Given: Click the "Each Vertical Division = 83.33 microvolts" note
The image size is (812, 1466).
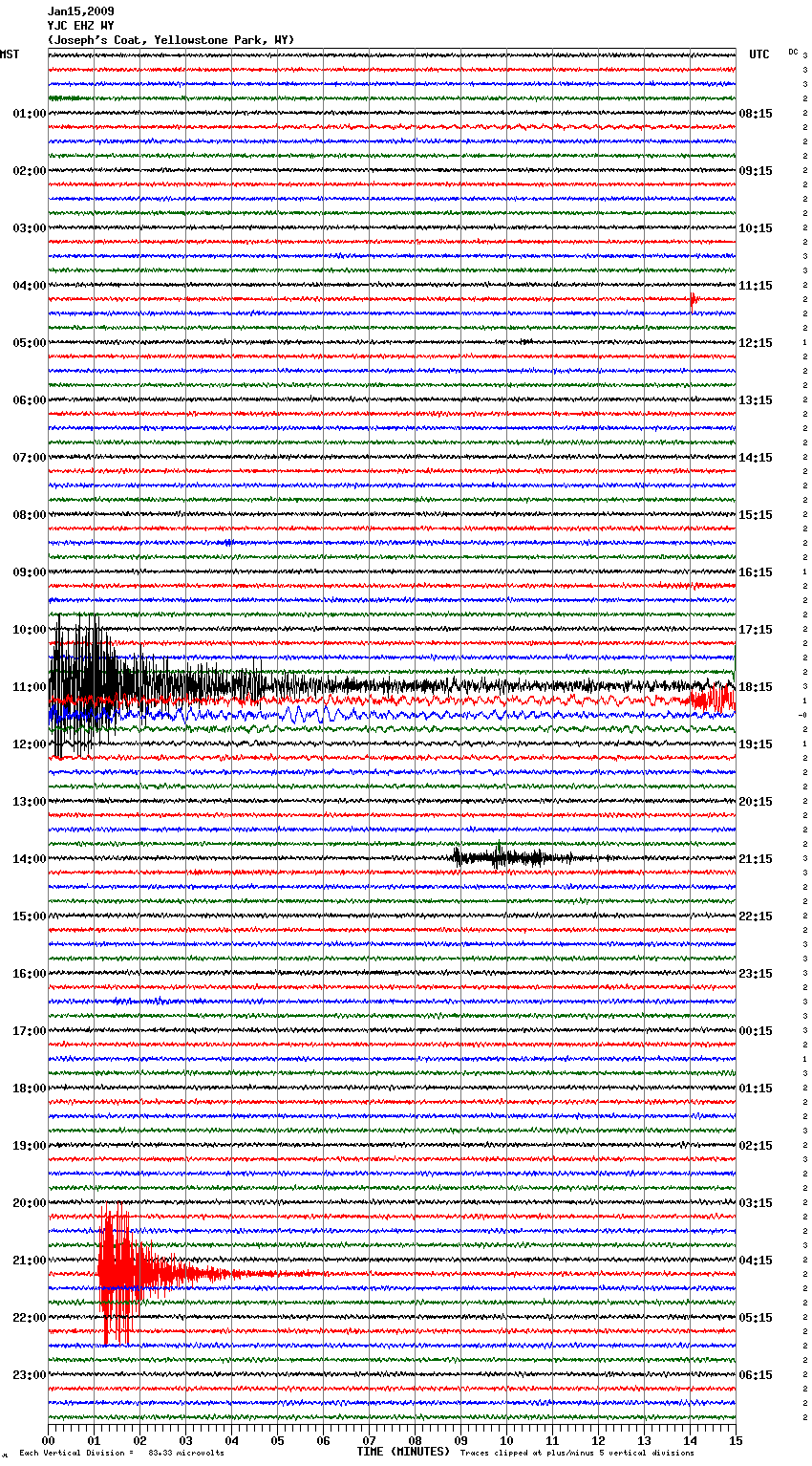Looking at the screenshot, I should (122, 1453).
